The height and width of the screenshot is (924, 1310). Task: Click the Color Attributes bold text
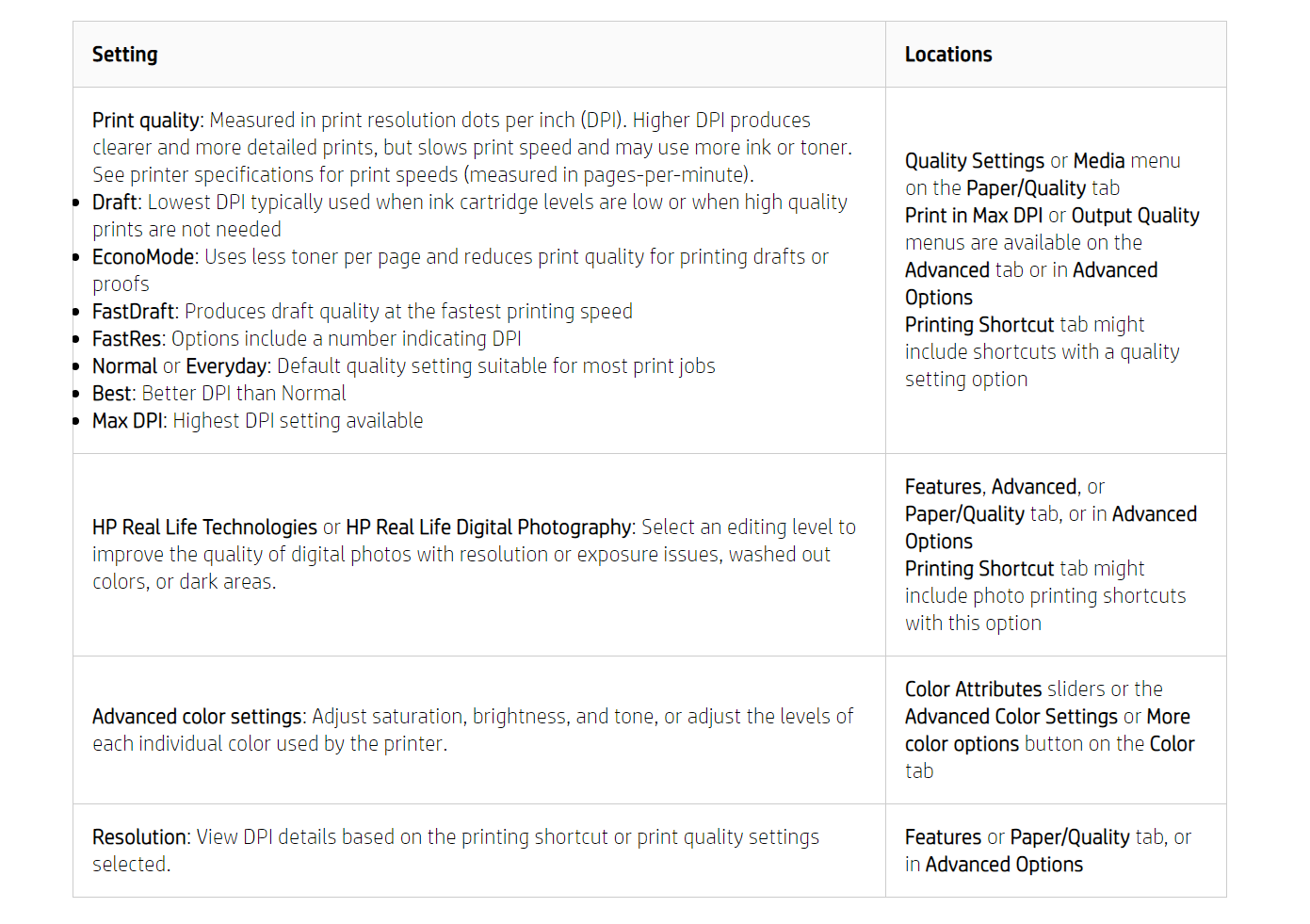tap(973, 689)
